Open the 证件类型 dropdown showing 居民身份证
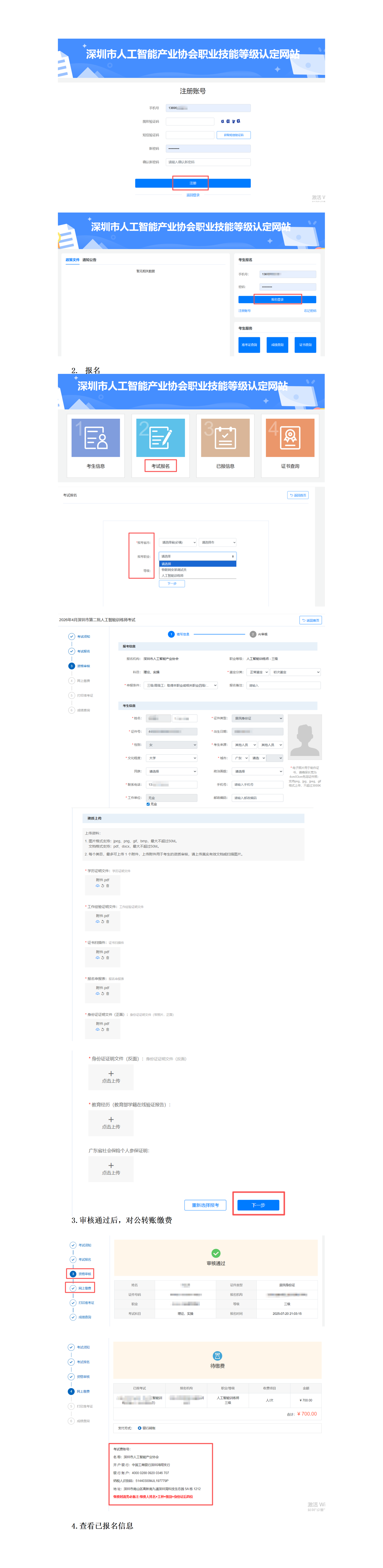This screenshot has height=1568, width=383. tap(258, 718)
